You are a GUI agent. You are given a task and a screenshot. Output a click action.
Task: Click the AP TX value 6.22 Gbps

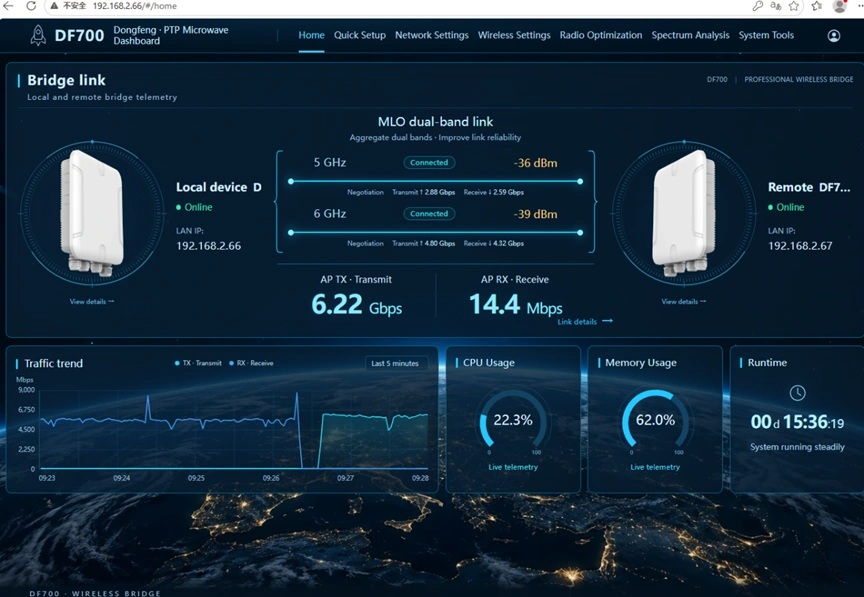point(357,304)
